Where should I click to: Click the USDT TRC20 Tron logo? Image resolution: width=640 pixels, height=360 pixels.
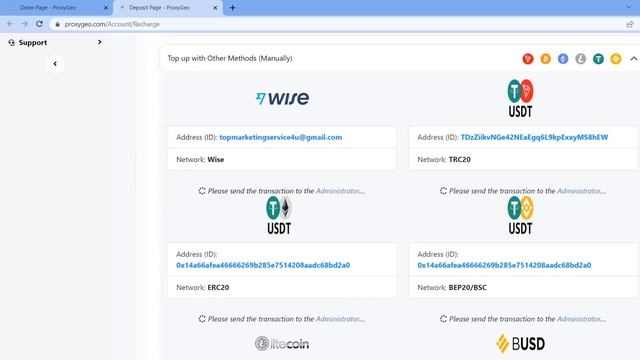pyautogui.click(x=520, y=98)
